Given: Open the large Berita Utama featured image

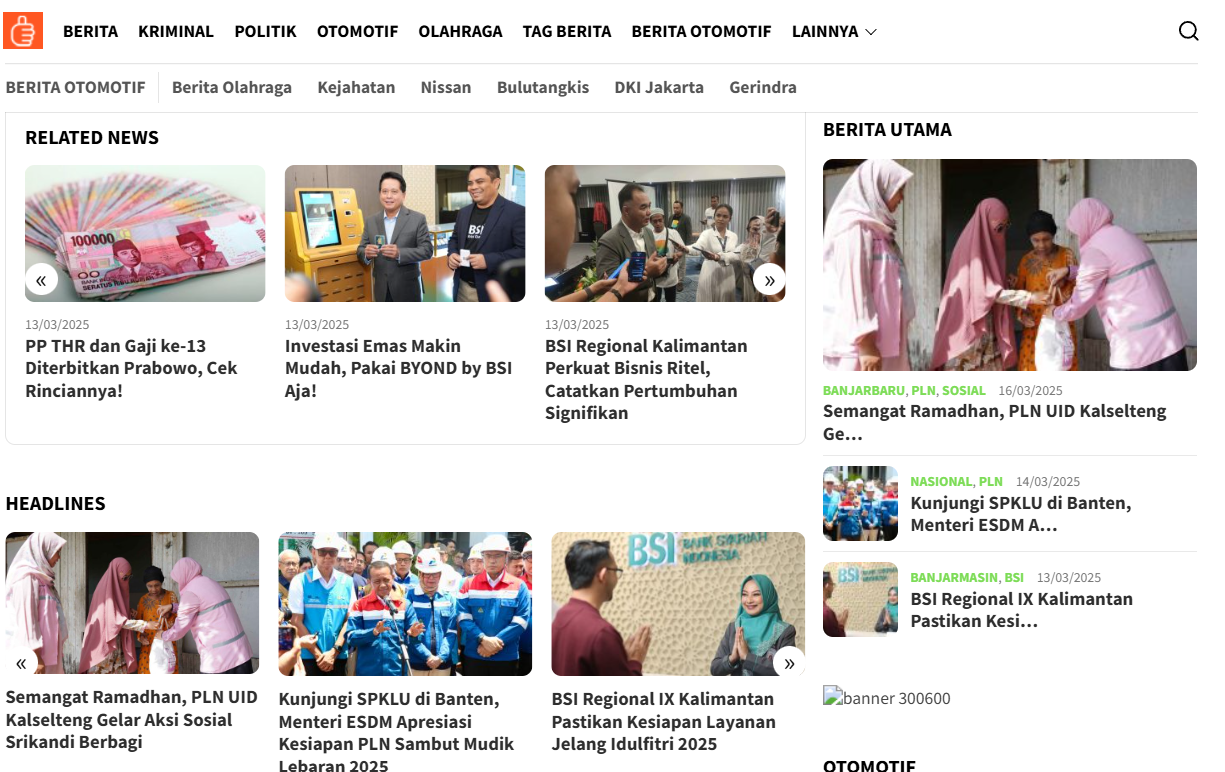Looking at the screenshot, I should point(1010,265).
